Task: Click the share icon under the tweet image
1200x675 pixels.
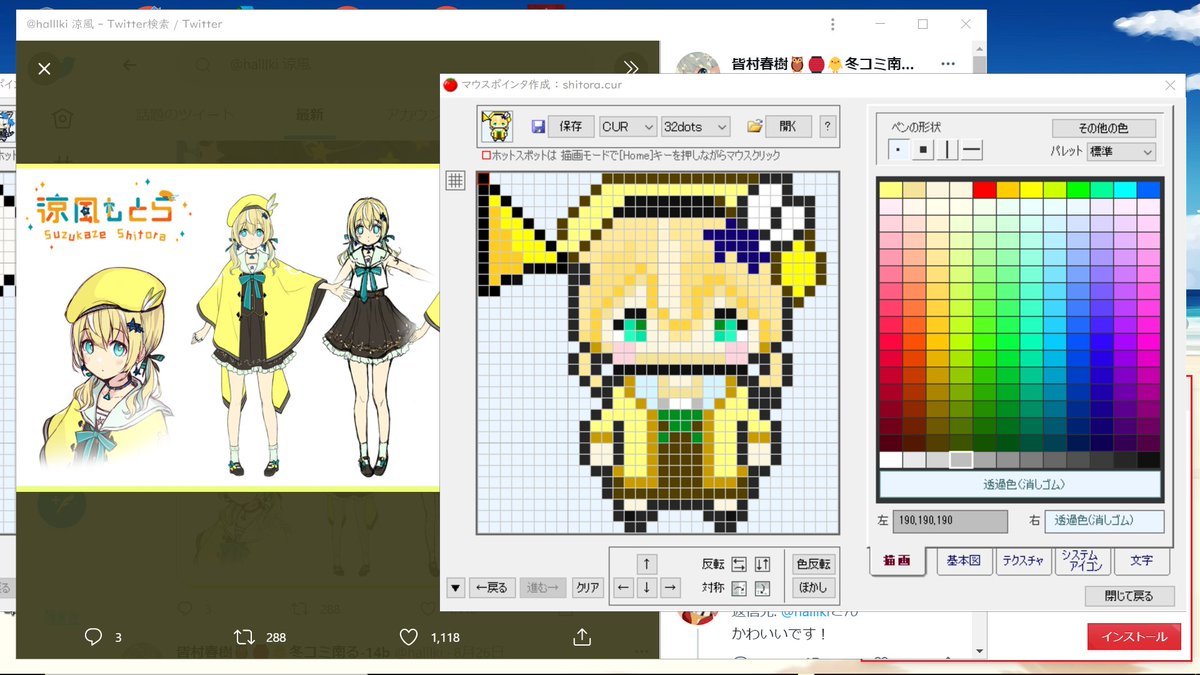Action: 583,637
